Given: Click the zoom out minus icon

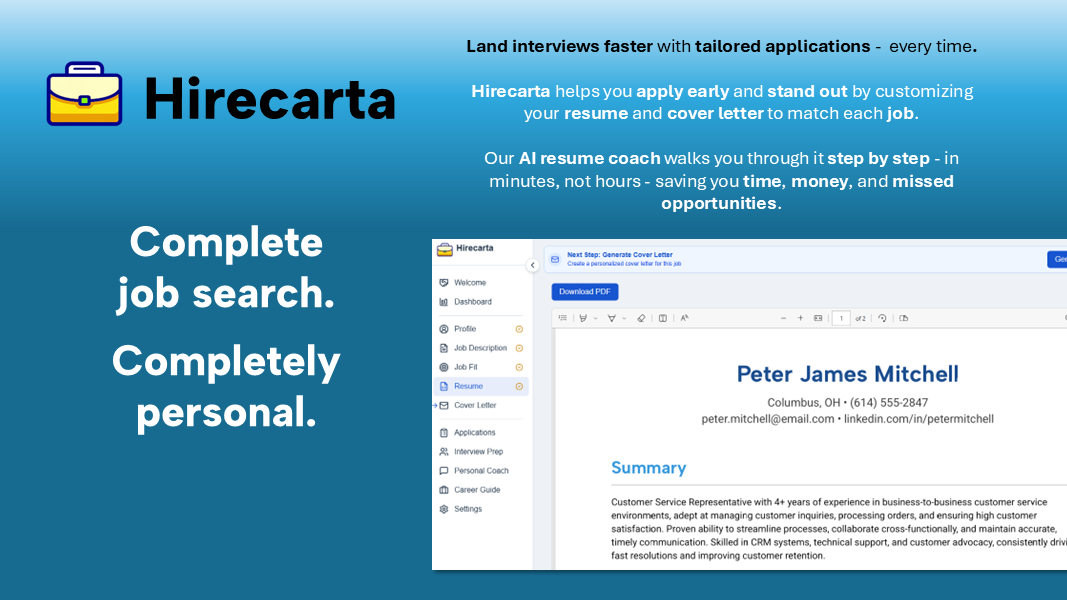Looking at the screenshot, I should 783,318.
